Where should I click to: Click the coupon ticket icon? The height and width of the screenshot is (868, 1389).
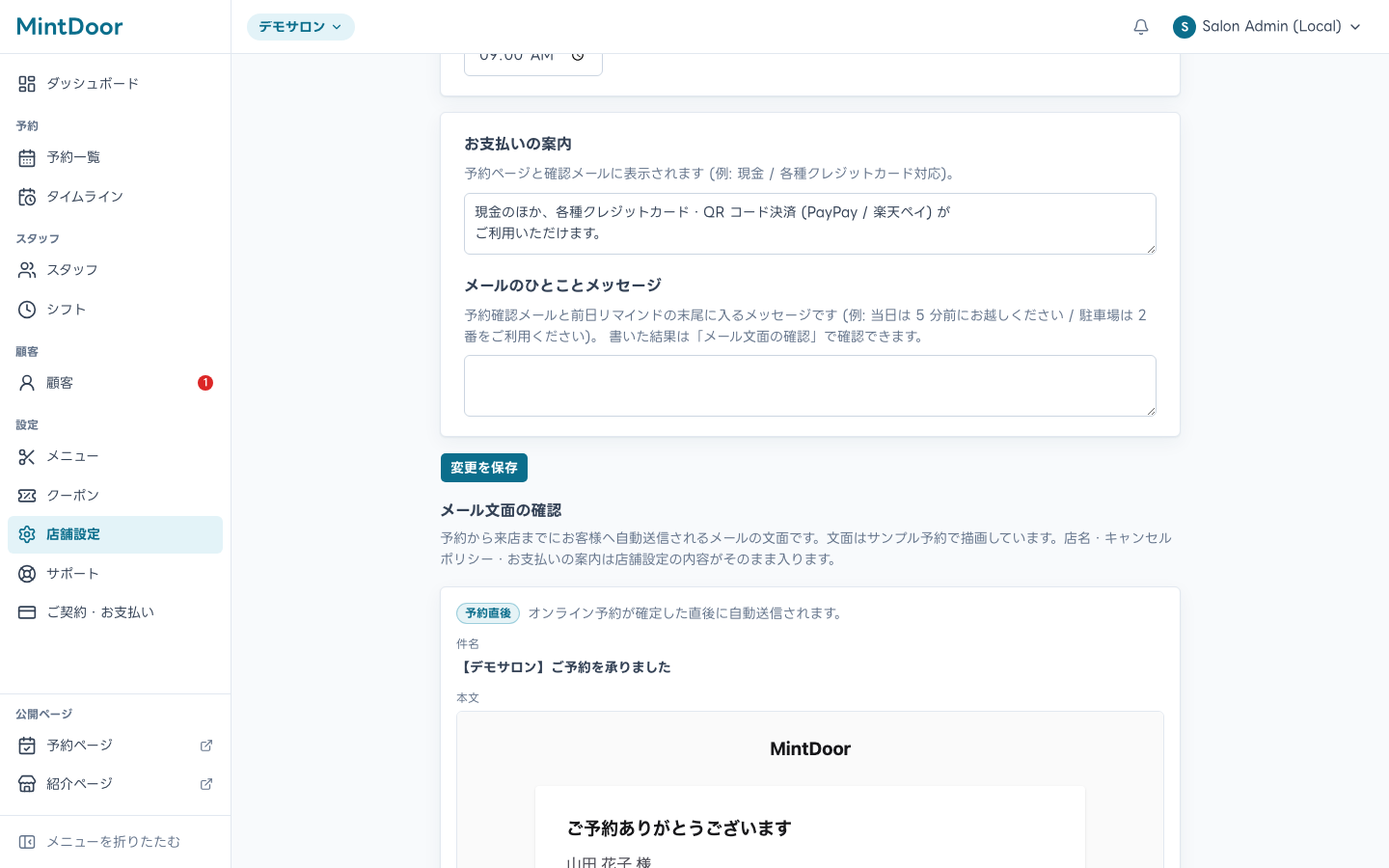(x=27, y=496)
